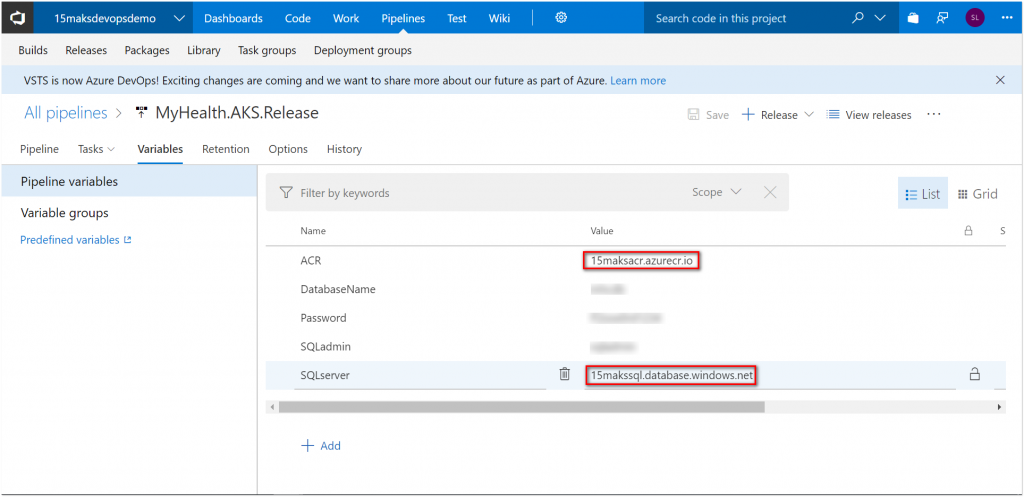Switch to the Pipeline tab
Image resolution: width=1024 pixels, height=497 pixels.
[x=39, y=150]
